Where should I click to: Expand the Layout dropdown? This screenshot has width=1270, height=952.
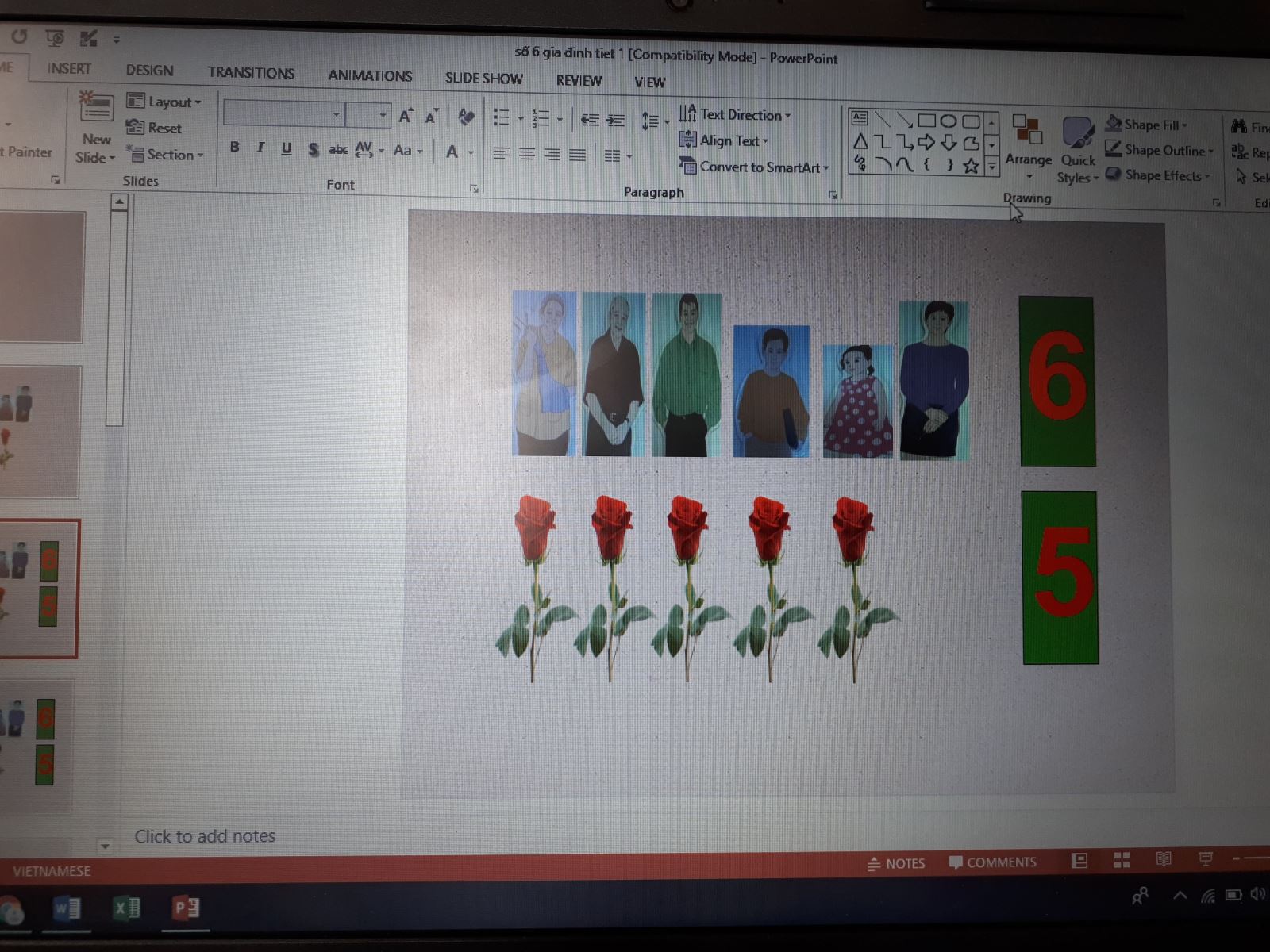[x=164, y=102]
